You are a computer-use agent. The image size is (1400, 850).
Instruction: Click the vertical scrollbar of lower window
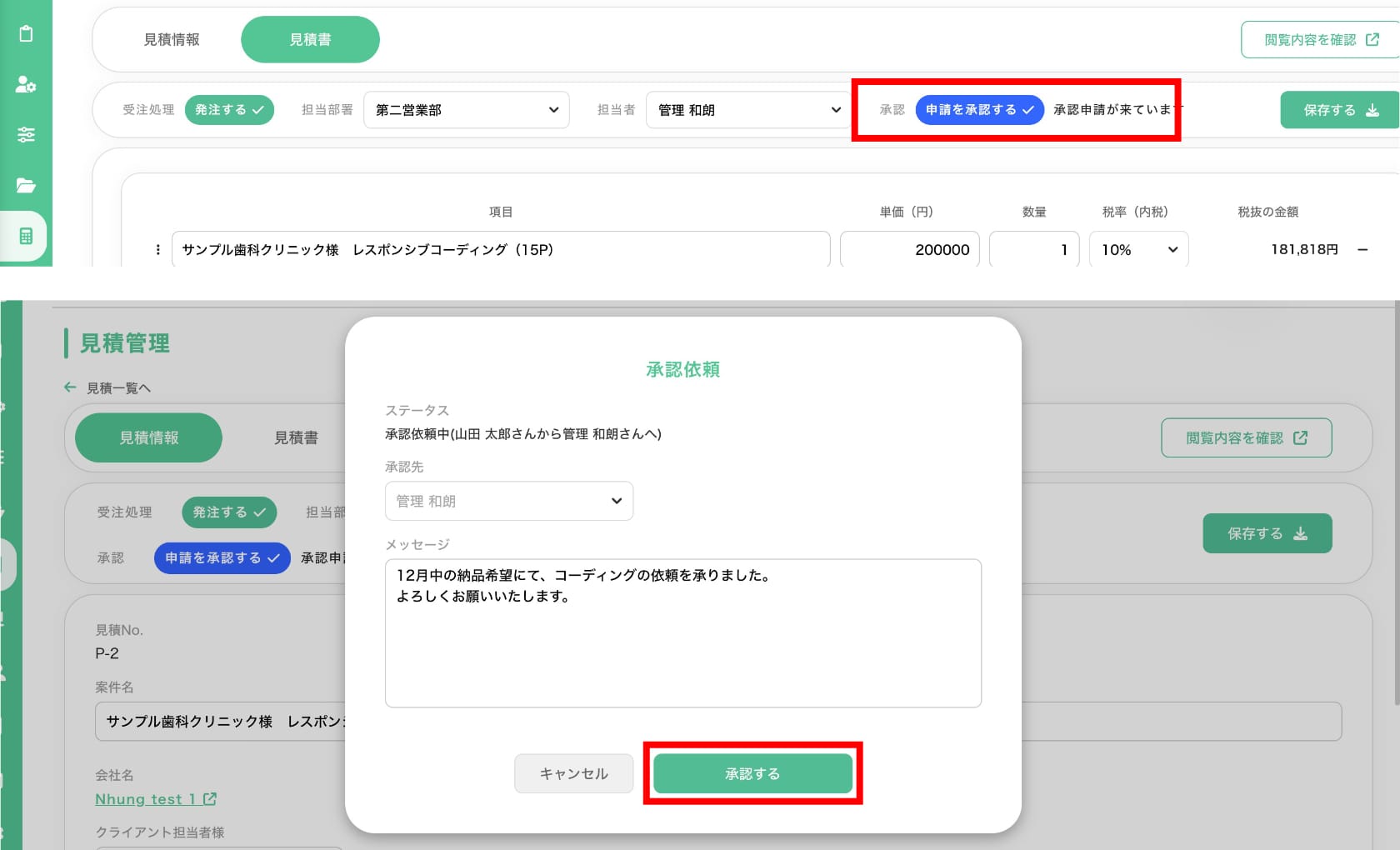pyautogui.click(x=1397, y=504)
